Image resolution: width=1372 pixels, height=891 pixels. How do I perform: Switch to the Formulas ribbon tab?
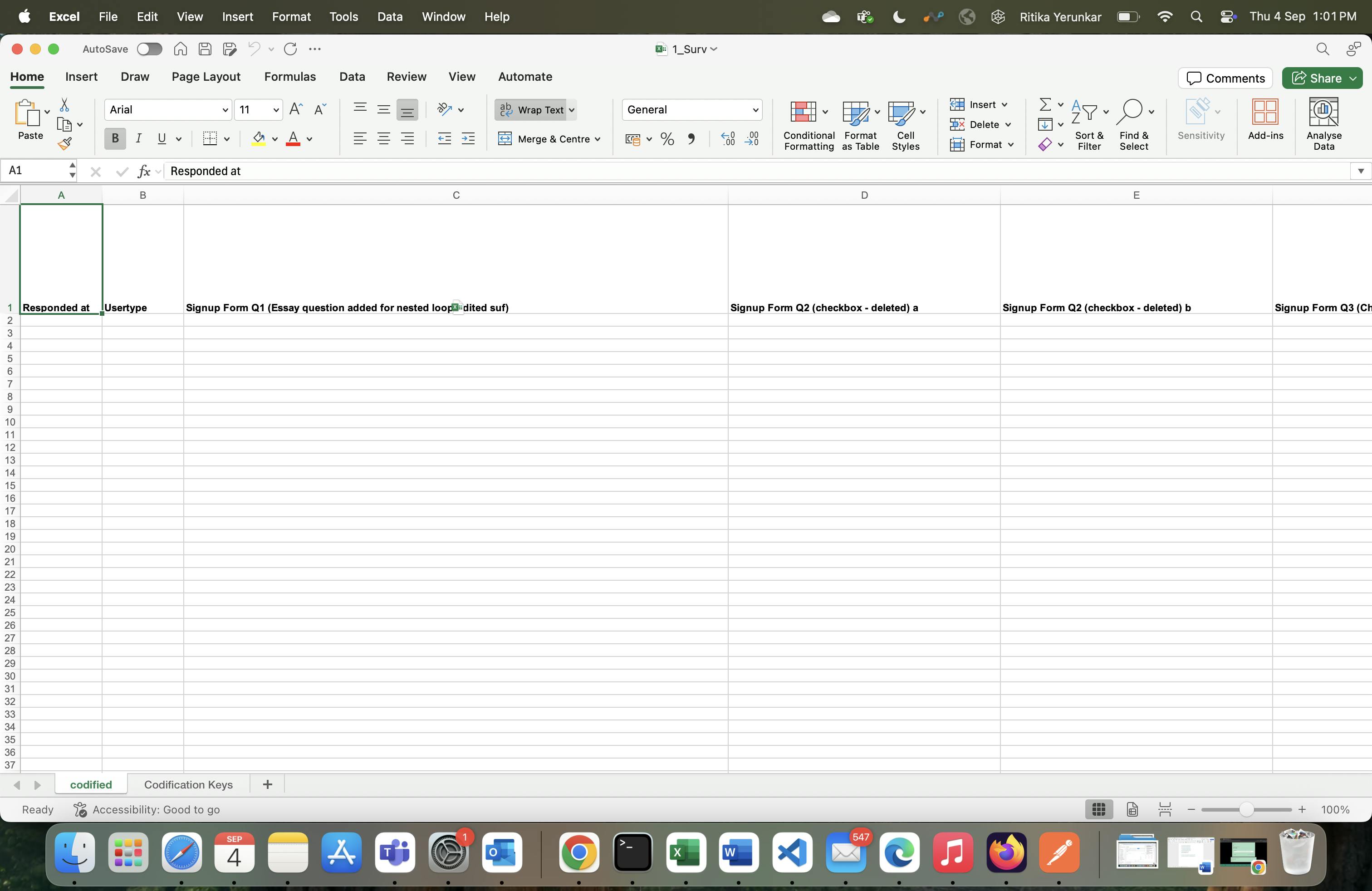coord(290,76)
